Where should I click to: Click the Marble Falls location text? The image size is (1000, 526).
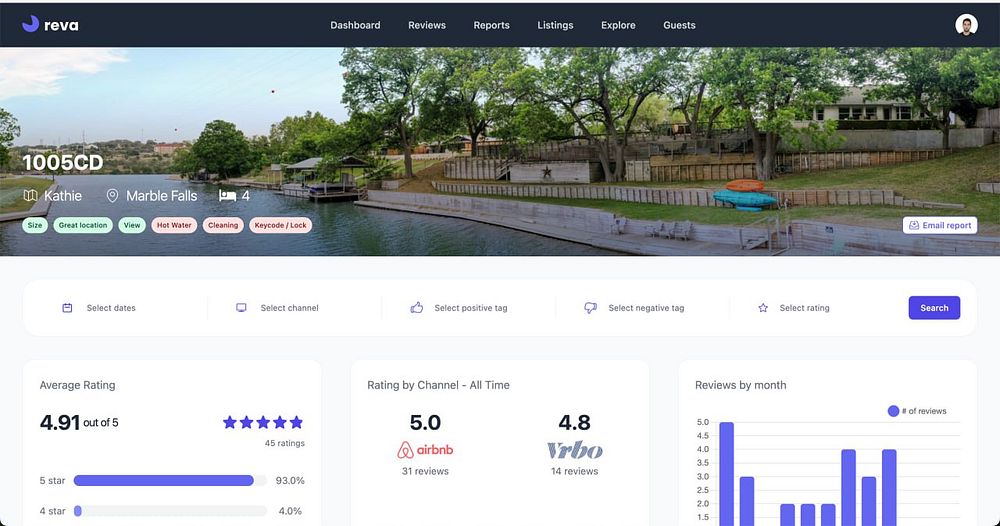point(161,196)
